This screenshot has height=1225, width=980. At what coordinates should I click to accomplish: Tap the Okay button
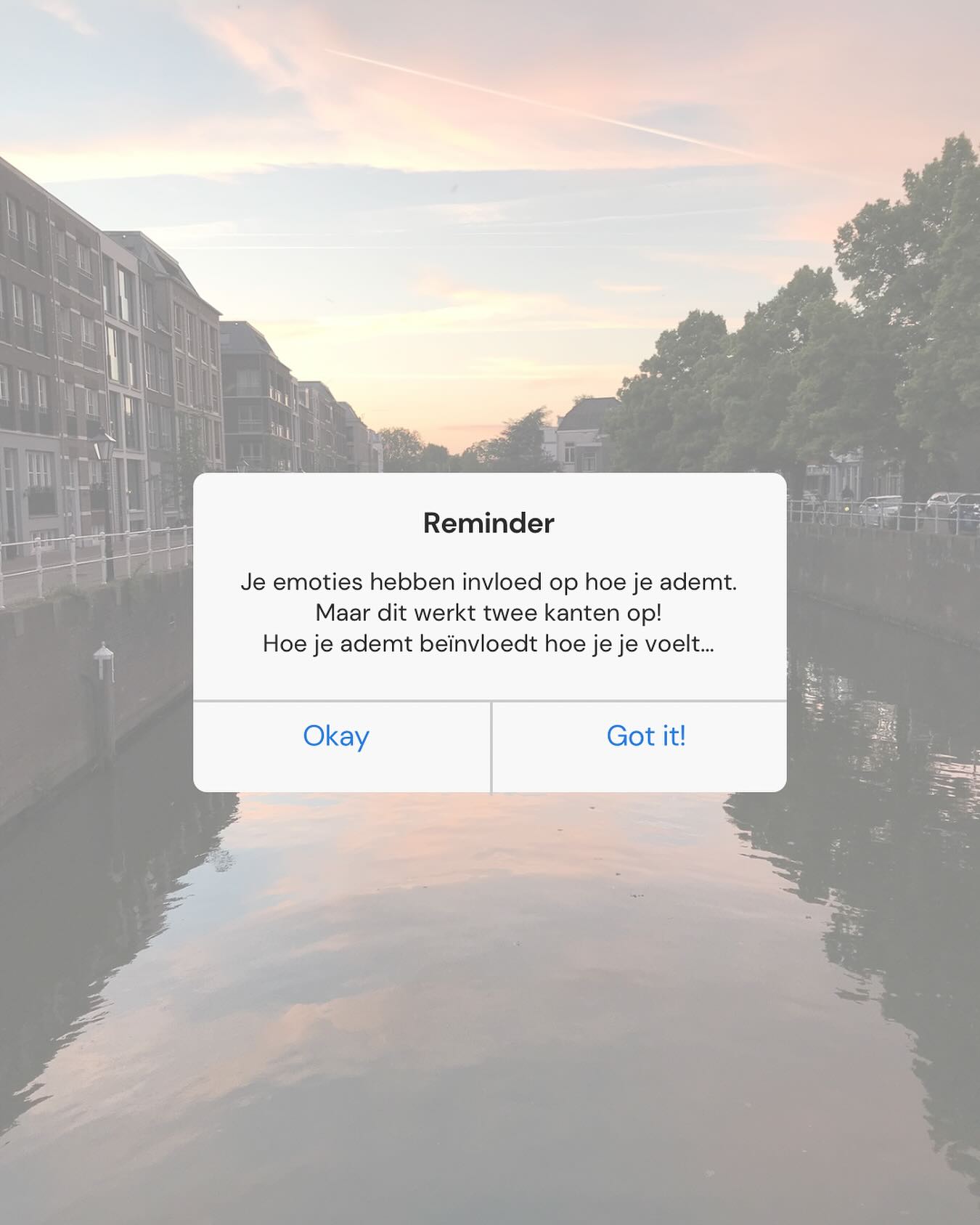336,736
